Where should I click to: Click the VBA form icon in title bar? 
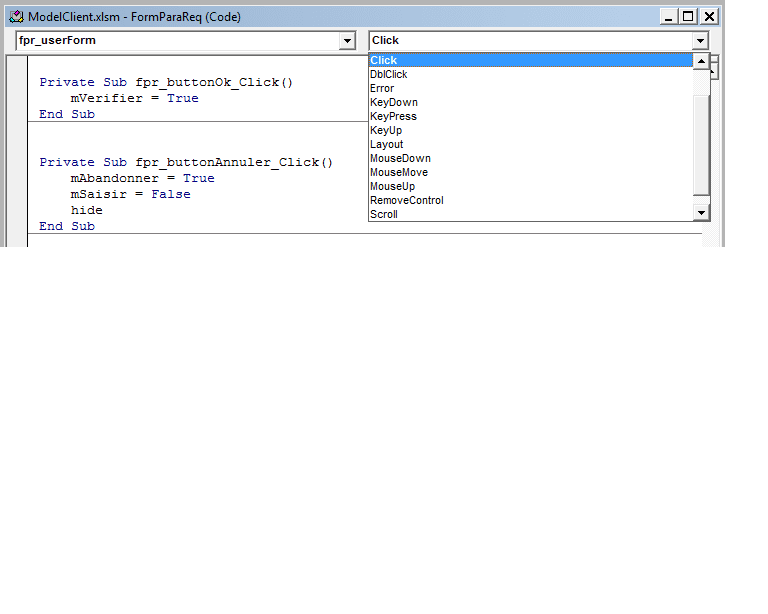click(x=16, y=17)
